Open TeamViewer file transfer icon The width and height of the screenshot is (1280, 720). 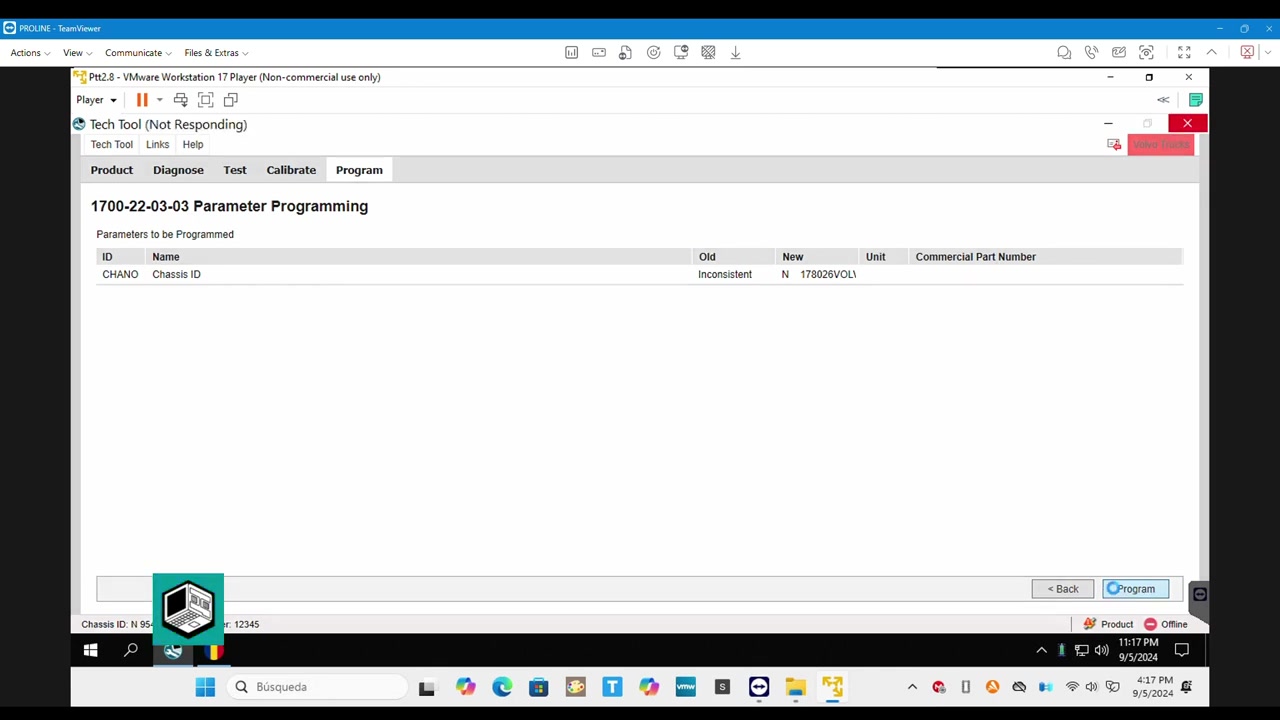tap(625, 52)
